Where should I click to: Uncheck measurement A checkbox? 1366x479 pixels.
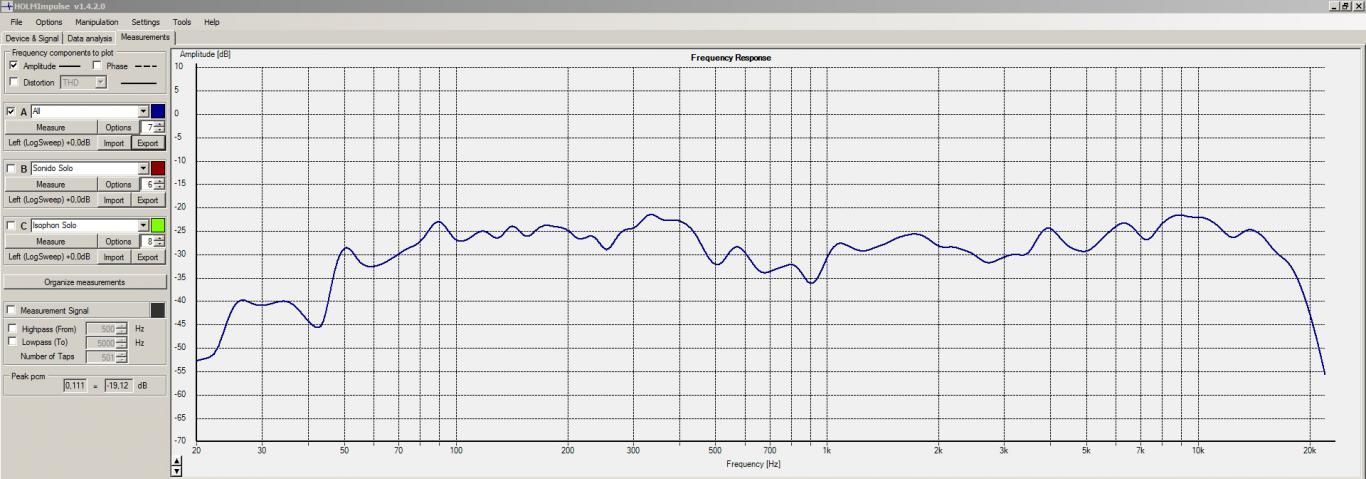(11, 111)
